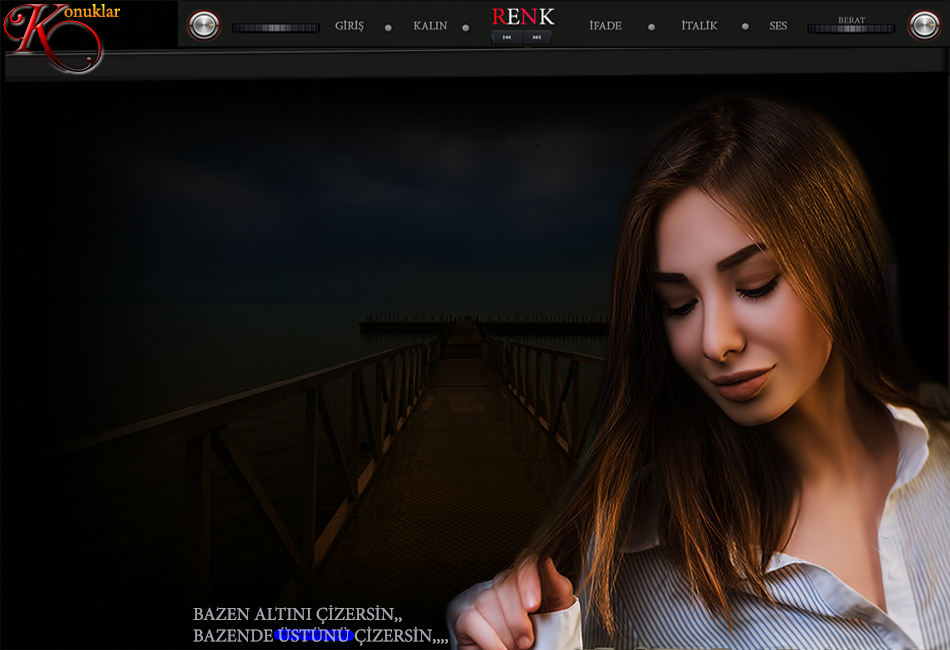Click the dot between İTALİK and SES
The height and width of the screenshot is (650, 950).
pos(745,27)
